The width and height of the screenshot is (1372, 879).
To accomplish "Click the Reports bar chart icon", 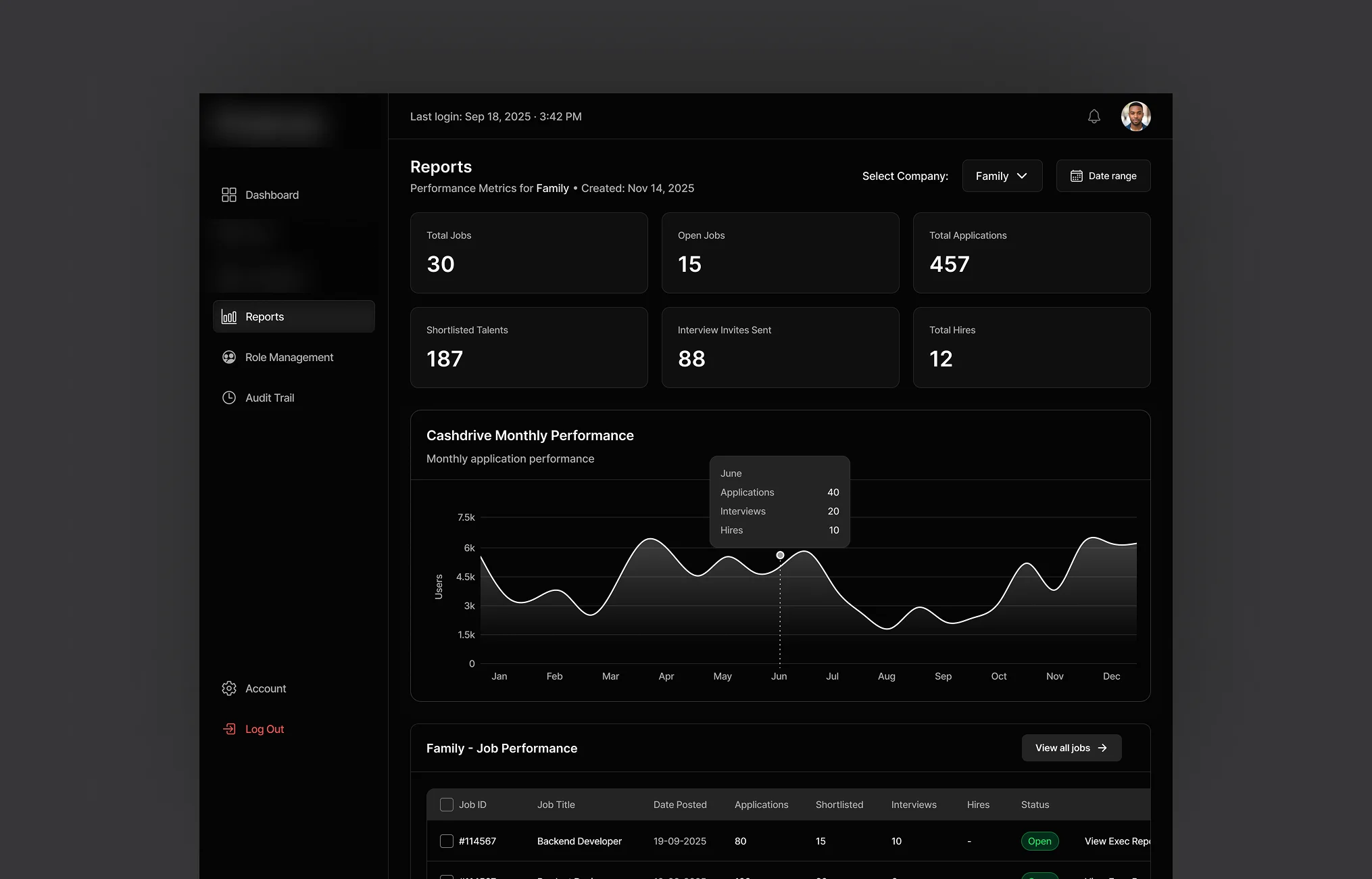I will [229, 316].
